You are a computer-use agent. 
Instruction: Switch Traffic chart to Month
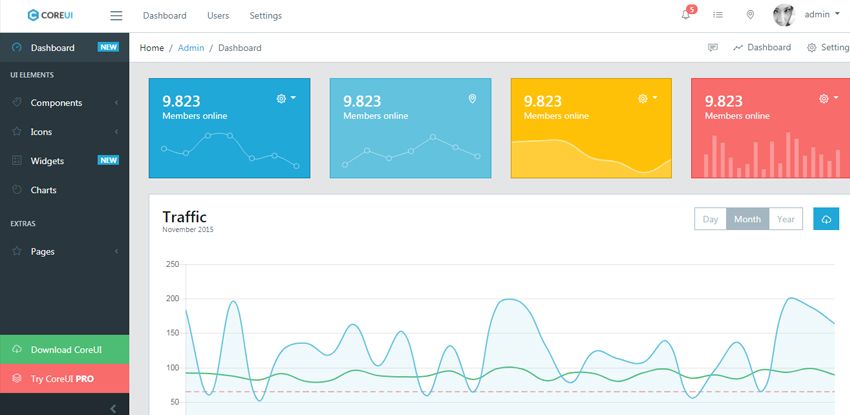click(748, 219)
